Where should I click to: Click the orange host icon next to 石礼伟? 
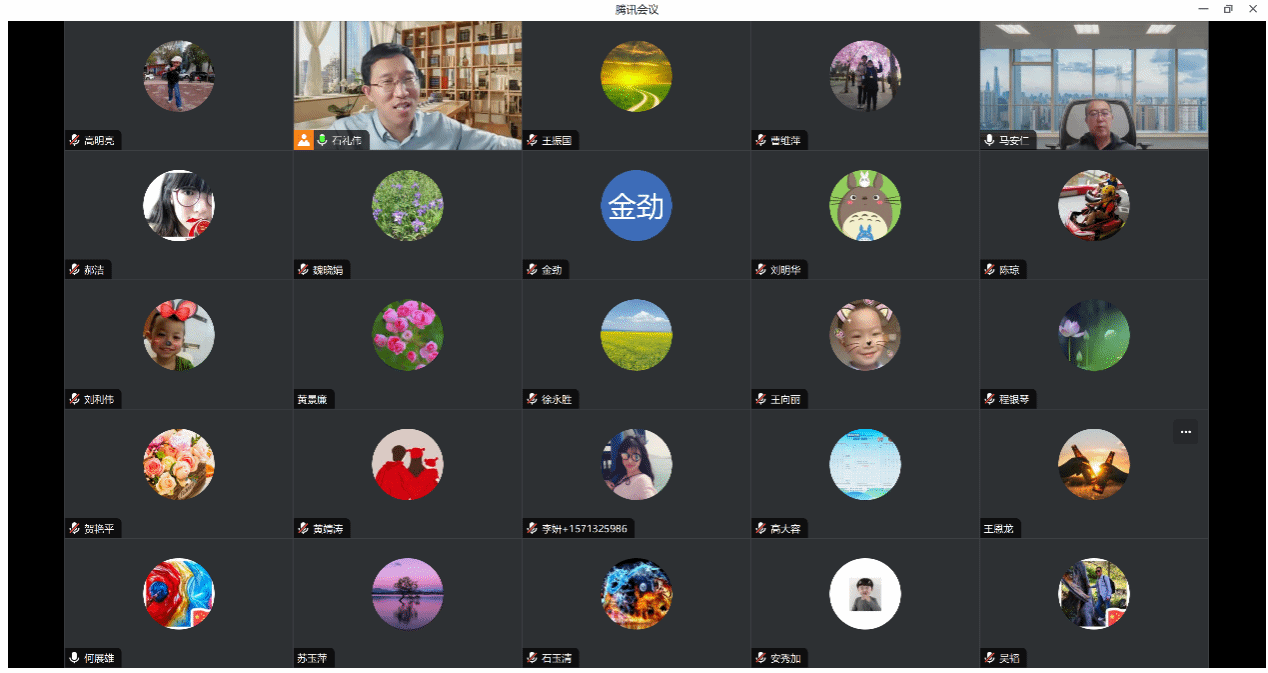[303, 140]
